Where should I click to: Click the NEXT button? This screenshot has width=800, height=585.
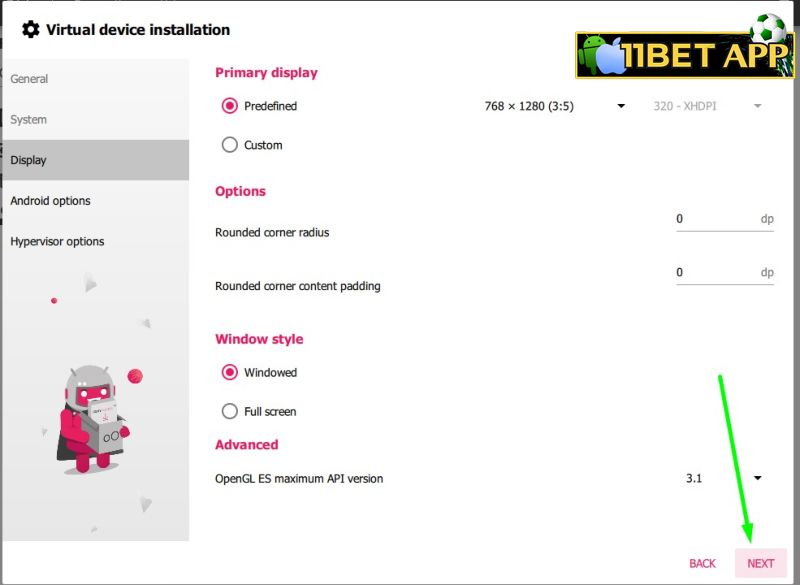point(761,563)
